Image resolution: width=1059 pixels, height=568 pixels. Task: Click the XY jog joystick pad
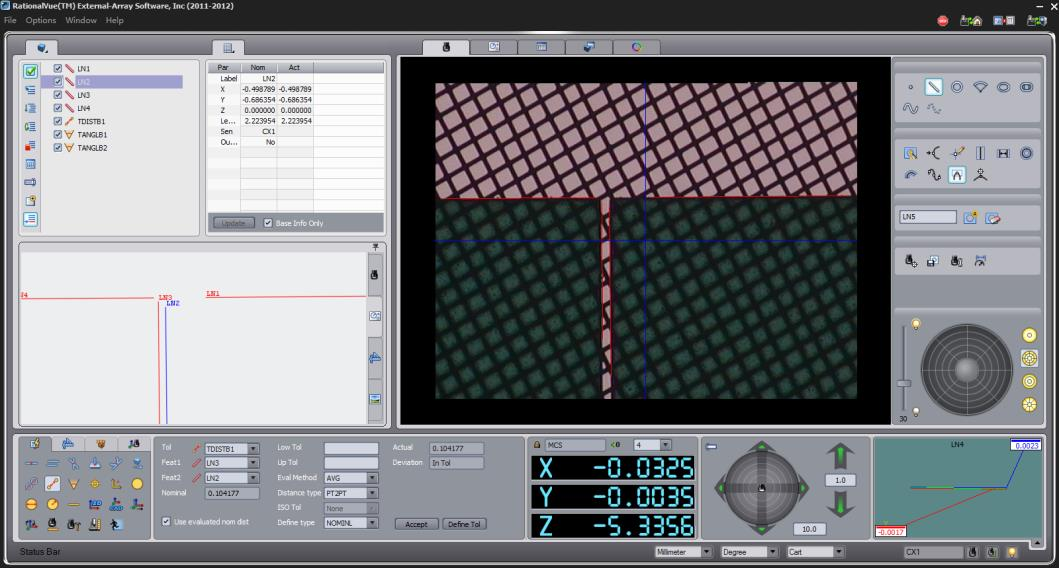762,488
